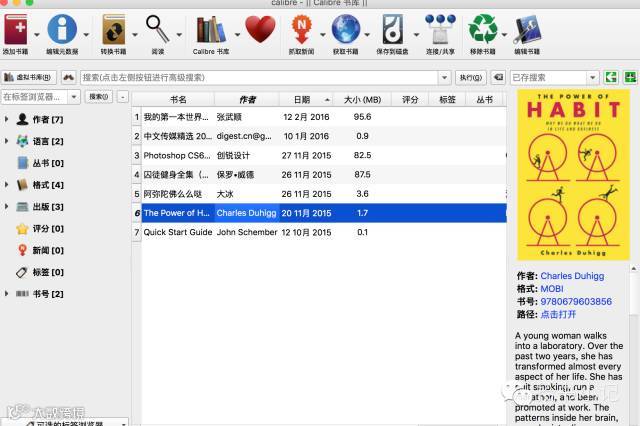This screenshot has width=640, height=426.
Task: Click the Fetch news icon
Action: [301, 29]
